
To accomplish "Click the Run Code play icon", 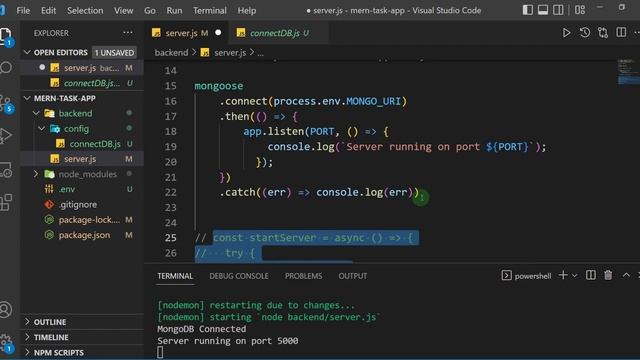I will pyautogui.click(x=566, y=33).
